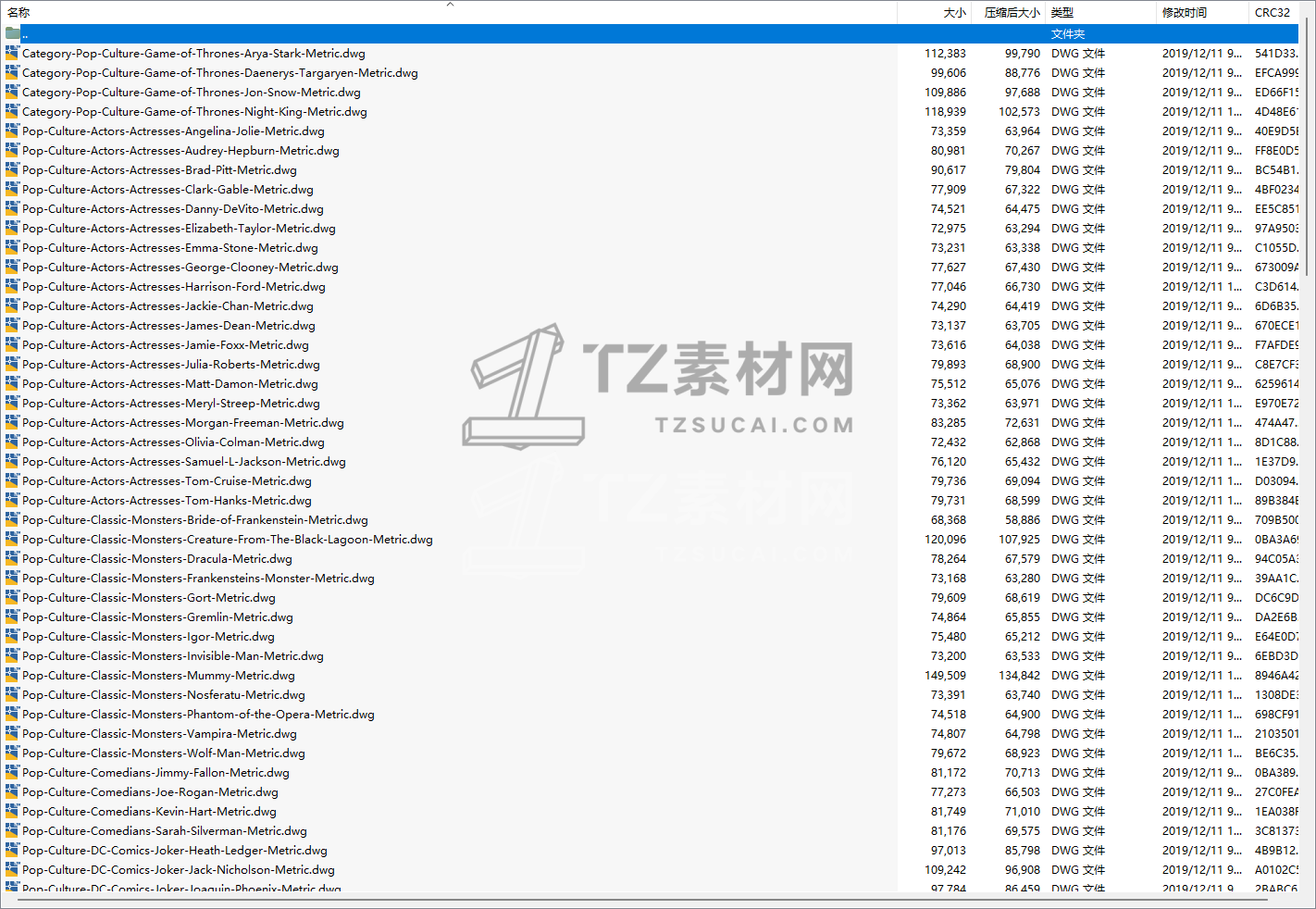Image resolution: width=1316 pixels, height=909 pixels.
Task: Click the file icon for George-Clooney-Metric.dwg
Action: coord(12,268)
